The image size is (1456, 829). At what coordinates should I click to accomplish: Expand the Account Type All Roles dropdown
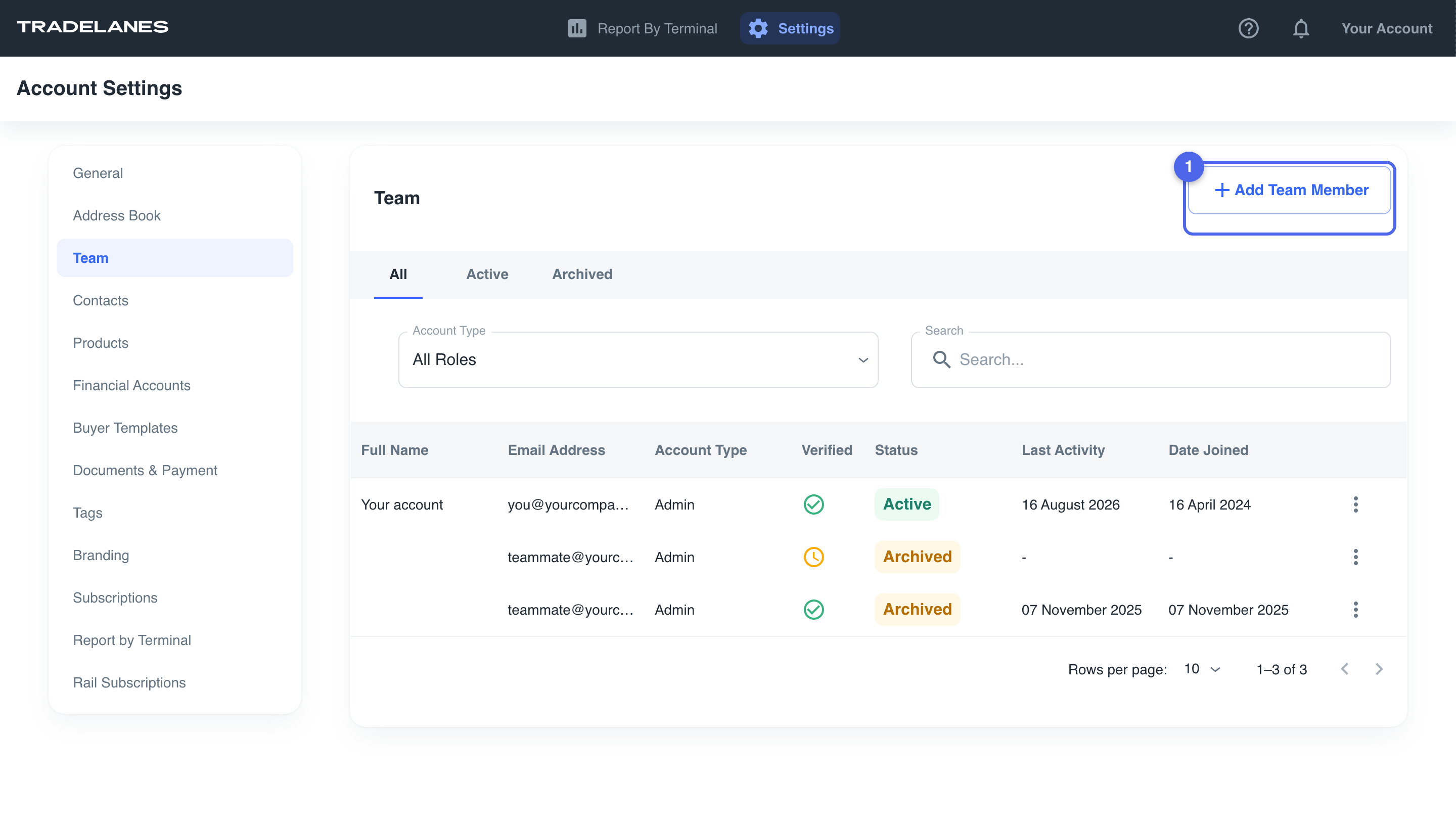pyautogui.click(x=639, y=360)
